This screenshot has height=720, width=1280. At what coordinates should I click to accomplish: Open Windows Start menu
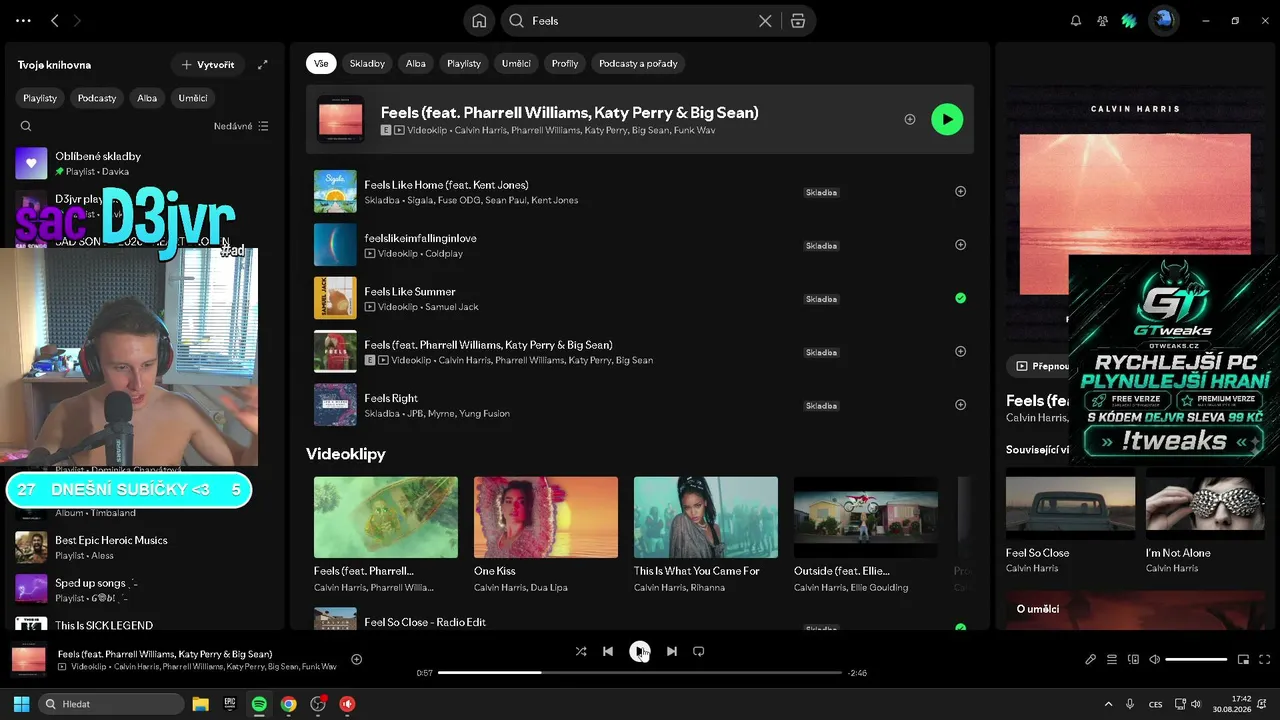click(21, 704)
